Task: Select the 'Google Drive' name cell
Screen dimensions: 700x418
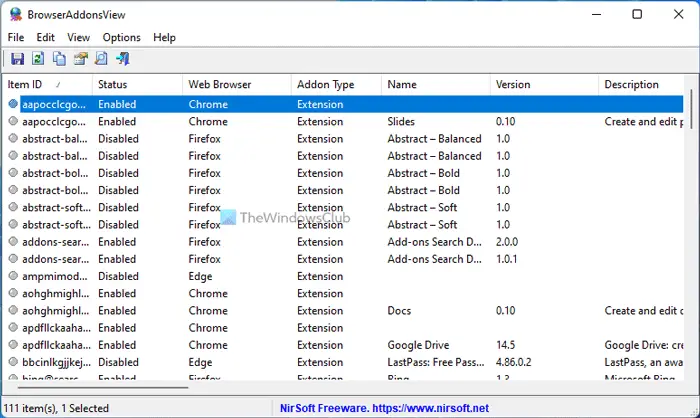Action: [x=418, y=345]
